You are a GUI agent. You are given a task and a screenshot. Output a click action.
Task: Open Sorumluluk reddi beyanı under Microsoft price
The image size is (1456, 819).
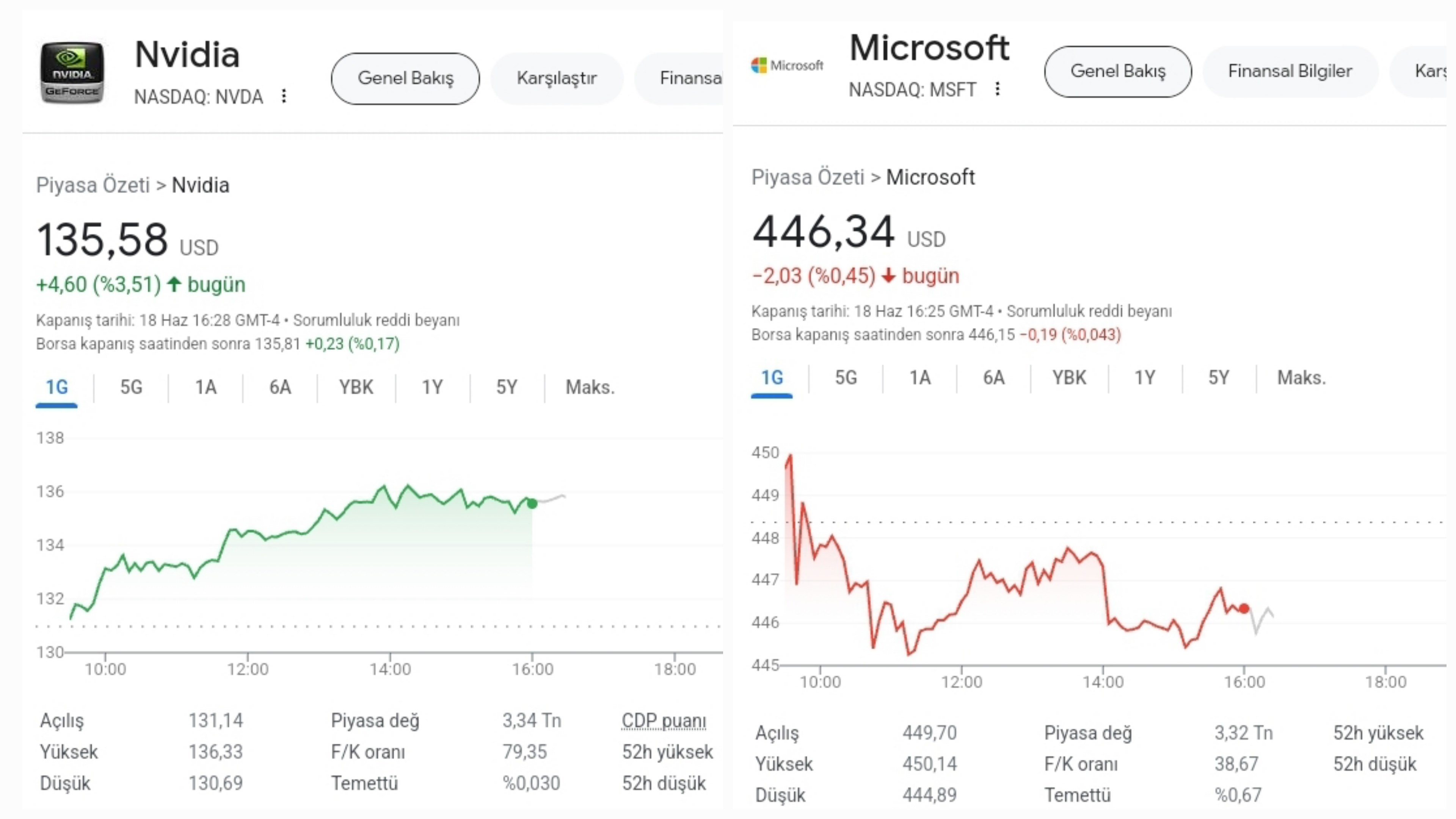pyautogui.click(x=1089, y=311)
